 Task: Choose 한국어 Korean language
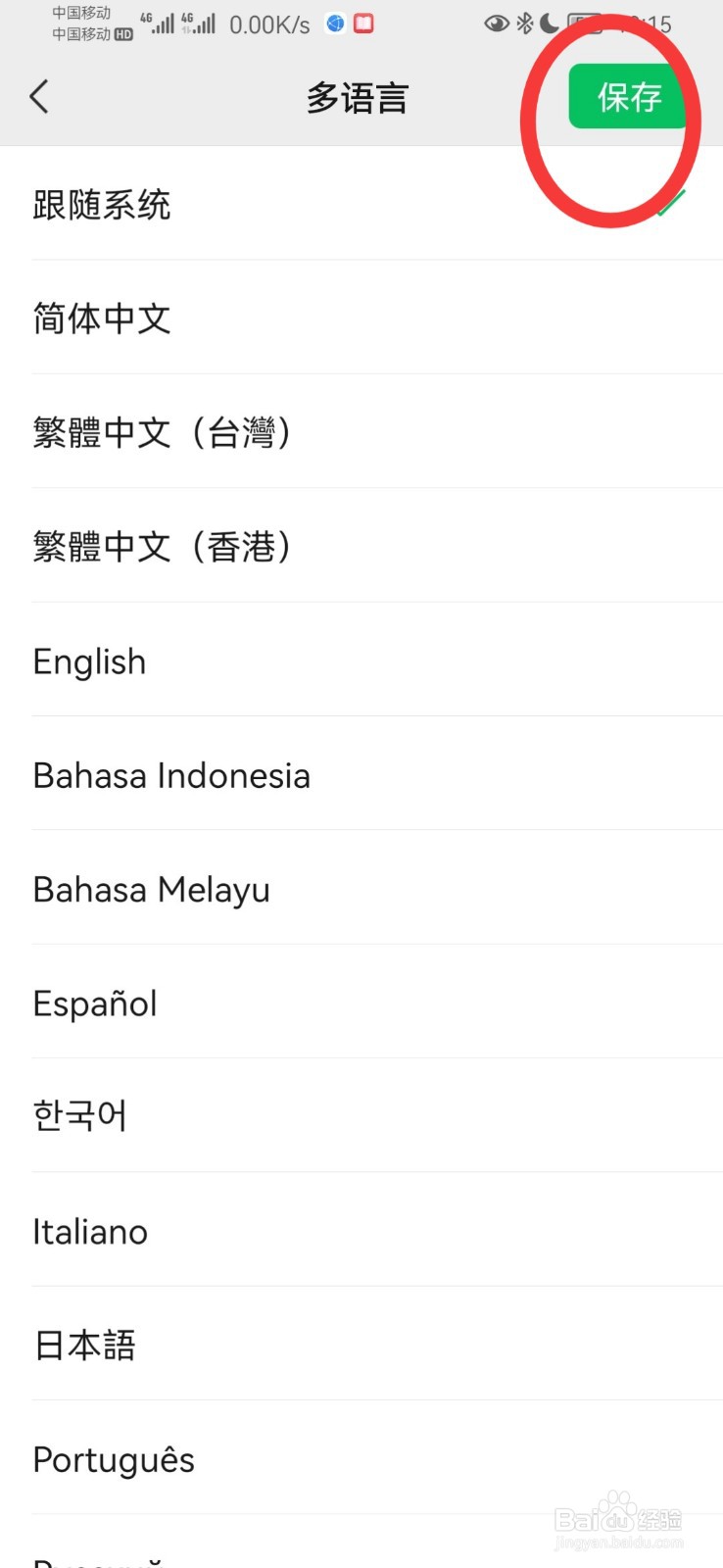click(361, 1115)
